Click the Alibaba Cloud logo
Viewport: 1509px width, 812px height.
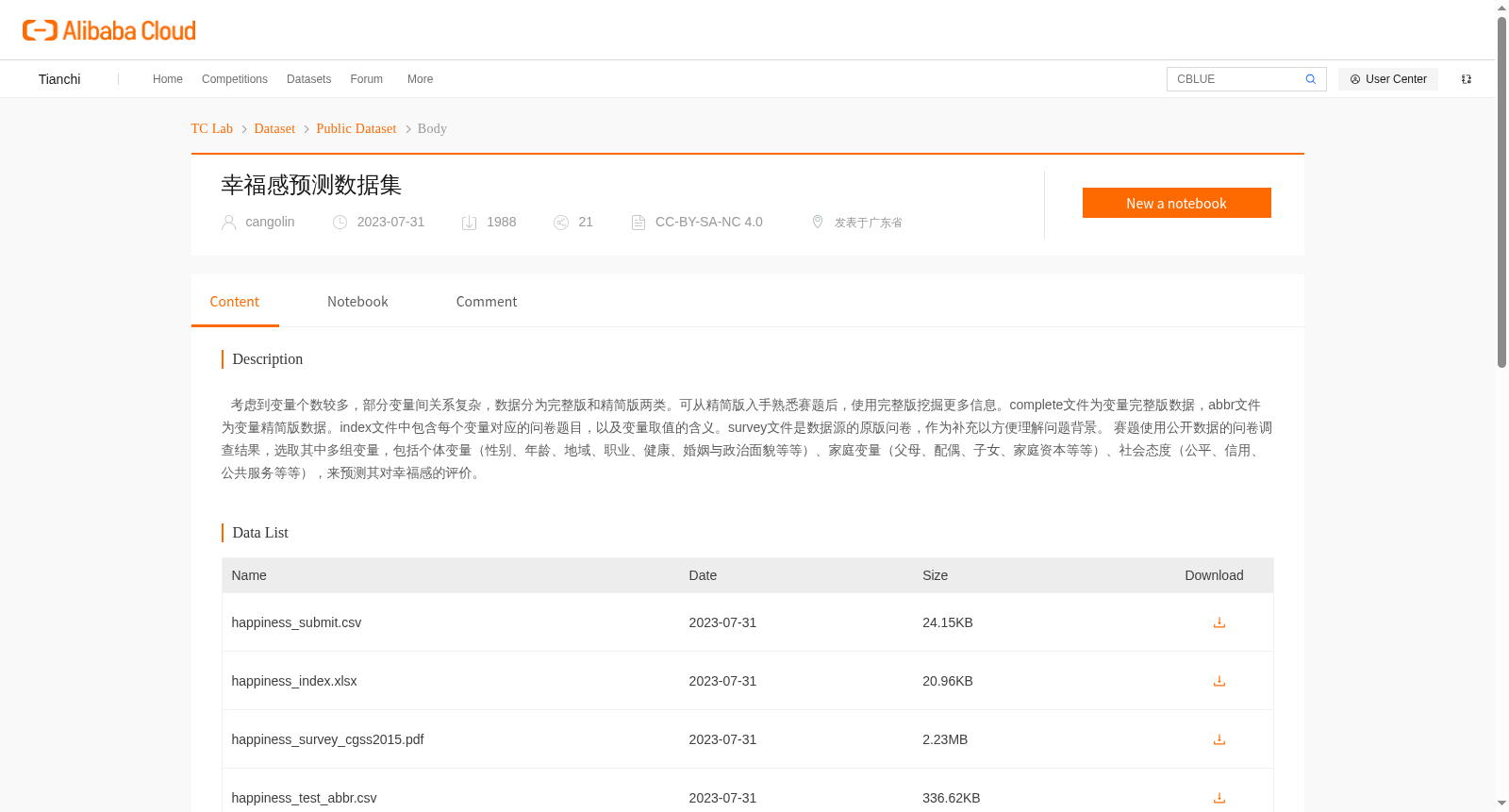109,30
